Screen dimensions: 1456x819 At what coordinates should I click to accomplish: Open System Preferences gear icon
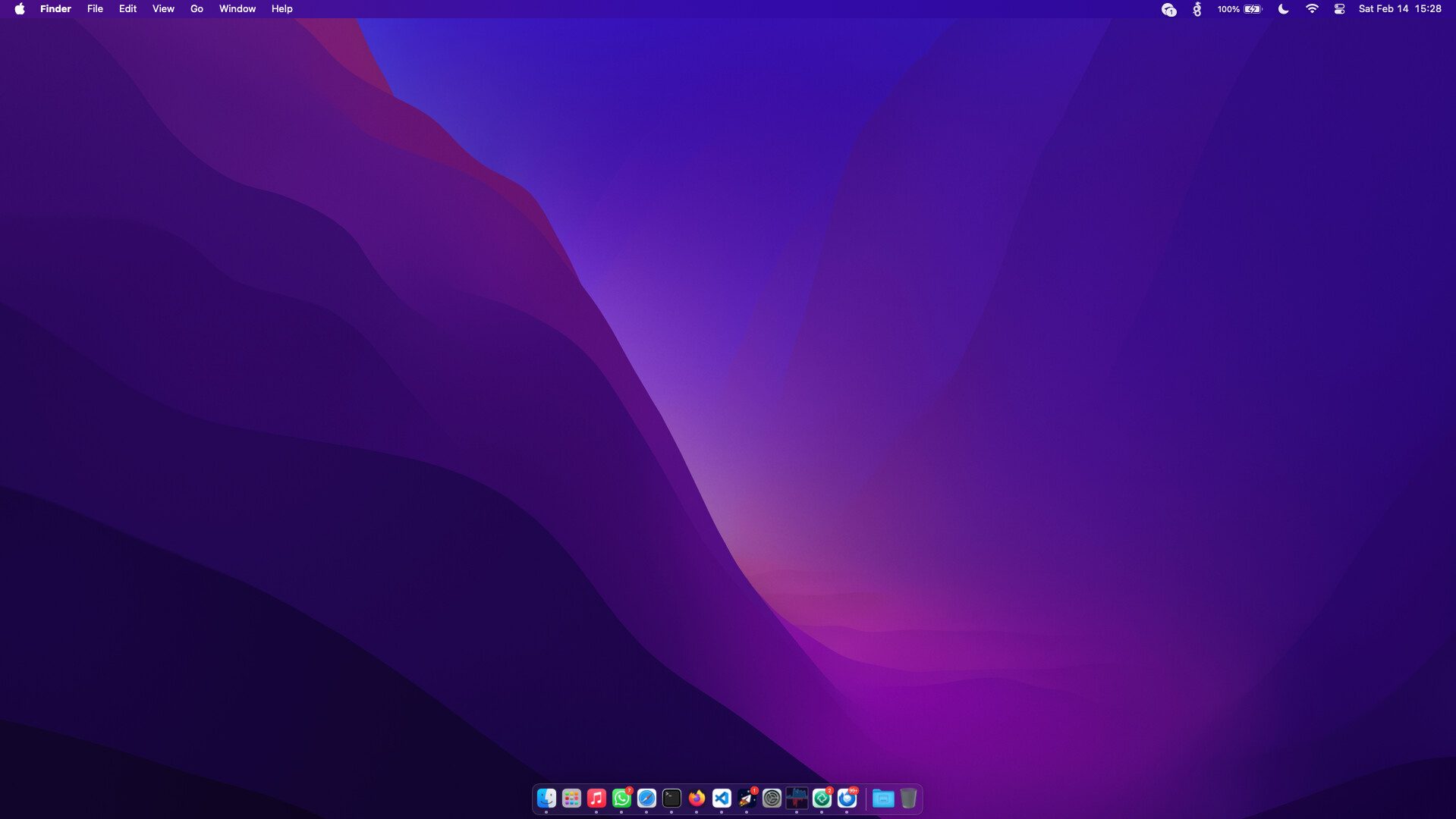click(772, 798)
